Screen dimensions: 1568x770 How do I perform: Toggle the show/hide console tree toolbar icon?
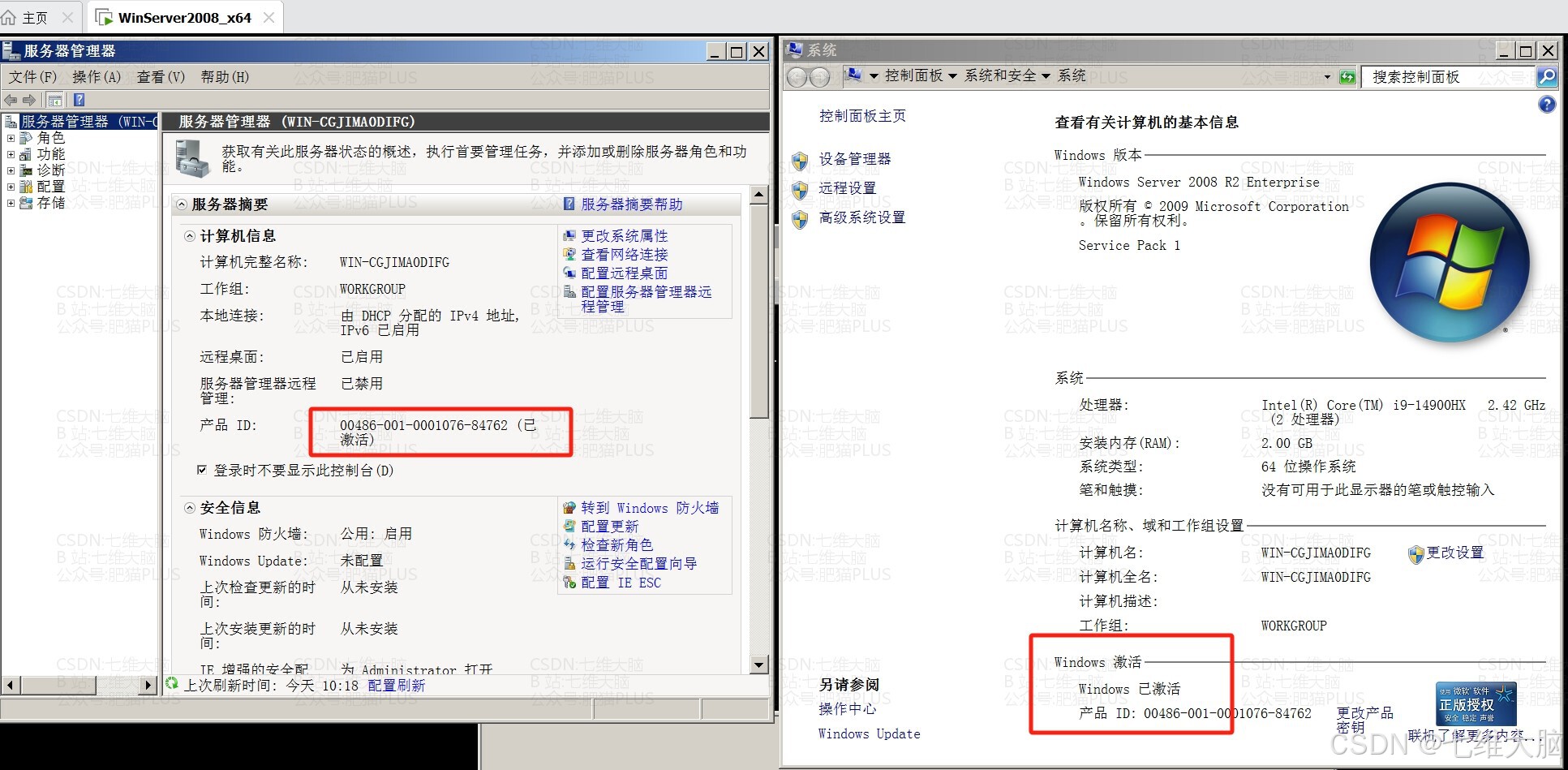(55, 100)
